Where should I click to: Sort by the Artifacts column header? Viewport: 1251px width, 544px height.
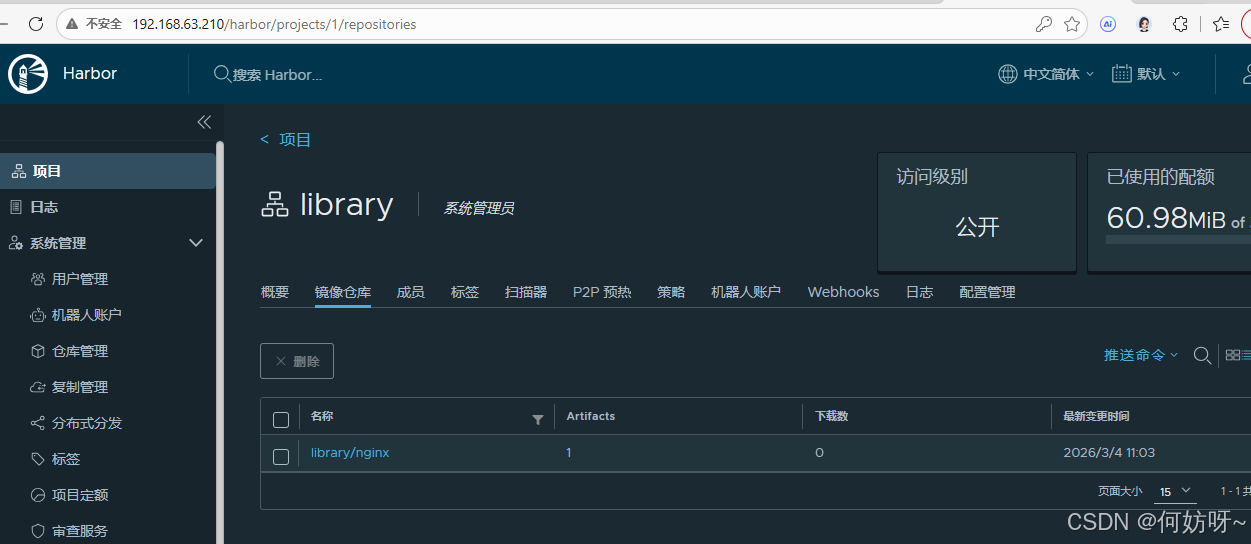pos(591,416)
